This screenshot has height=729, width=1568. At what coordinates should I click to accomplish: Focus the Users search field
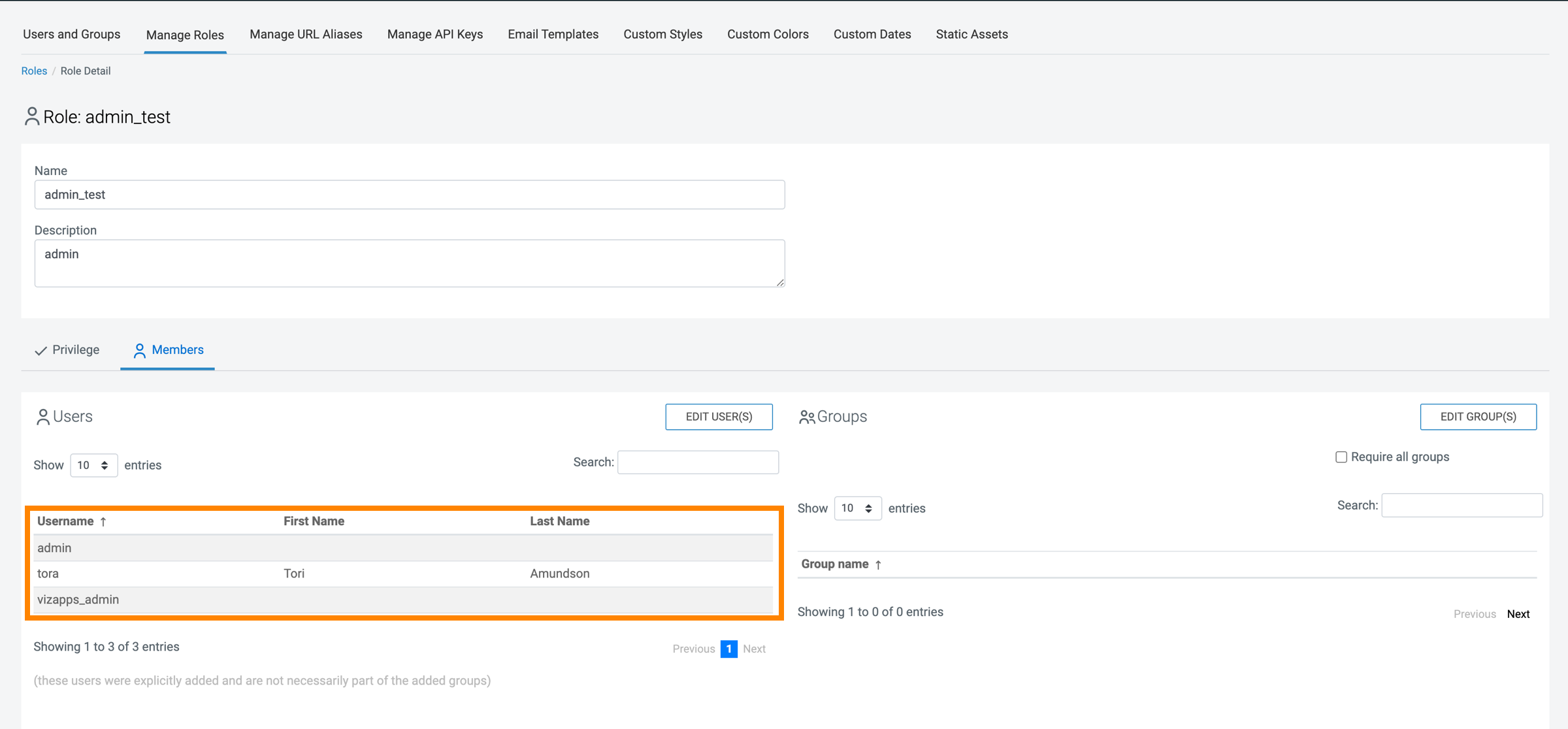(x=698, y=462)
